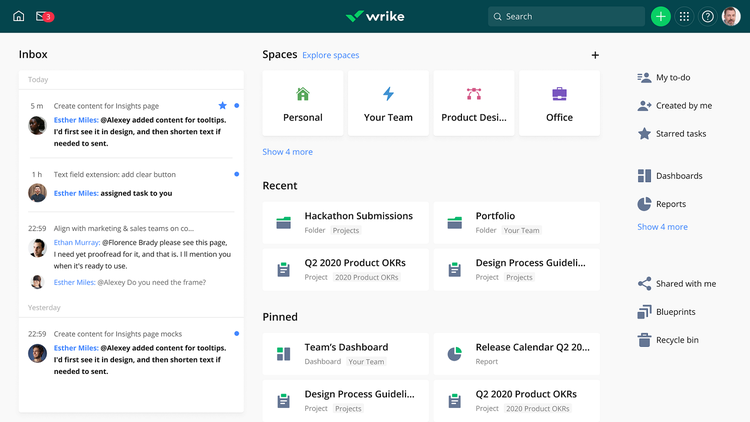Image resolution: width=750 pixels, height=422 pixels.
Task: Open the Office space
Action: [559, 103]
